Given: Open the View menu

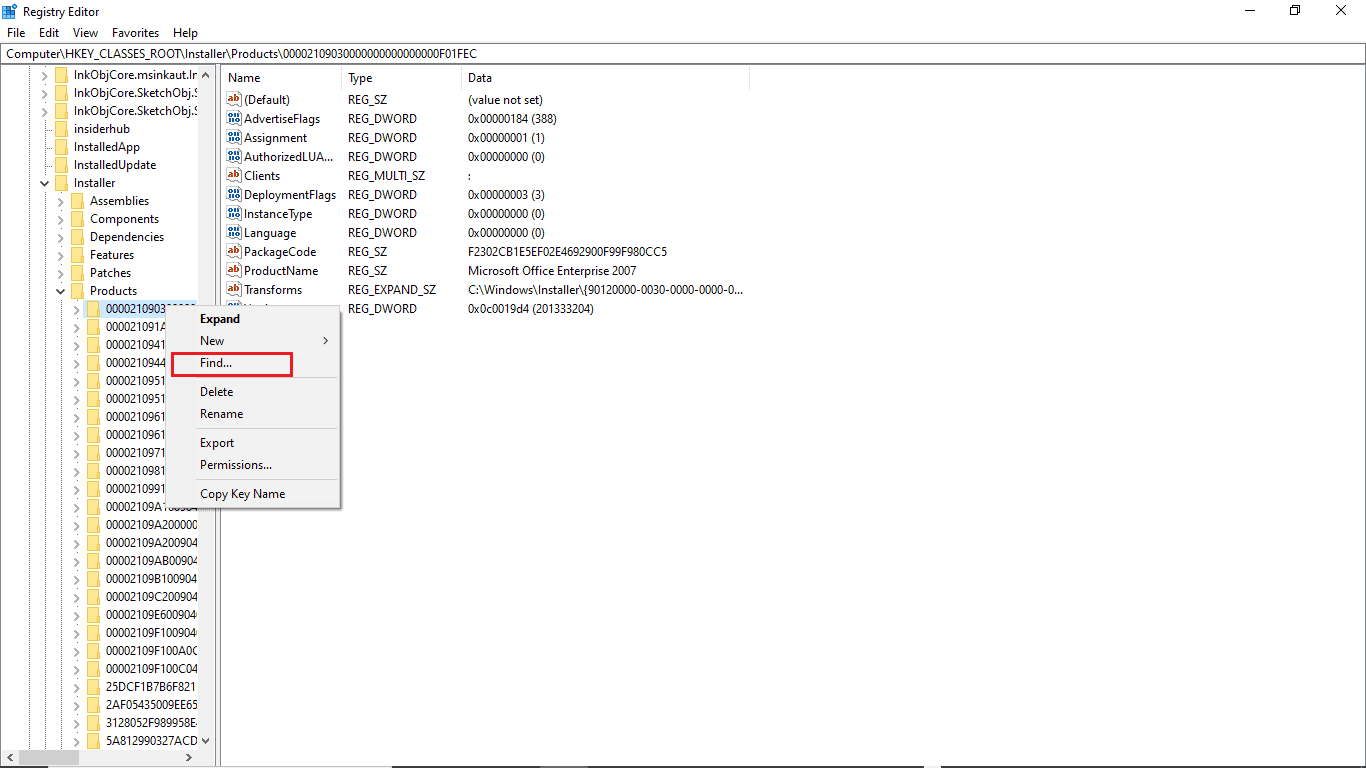Looking at the screenshot, I should pos(86,33).
